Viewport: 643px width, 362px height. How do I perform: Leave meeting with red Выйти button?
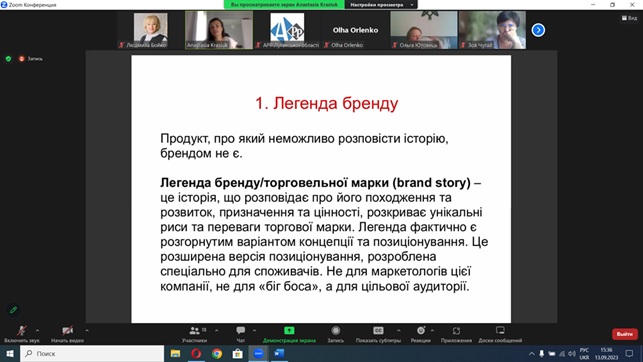[x=625, y=334]
